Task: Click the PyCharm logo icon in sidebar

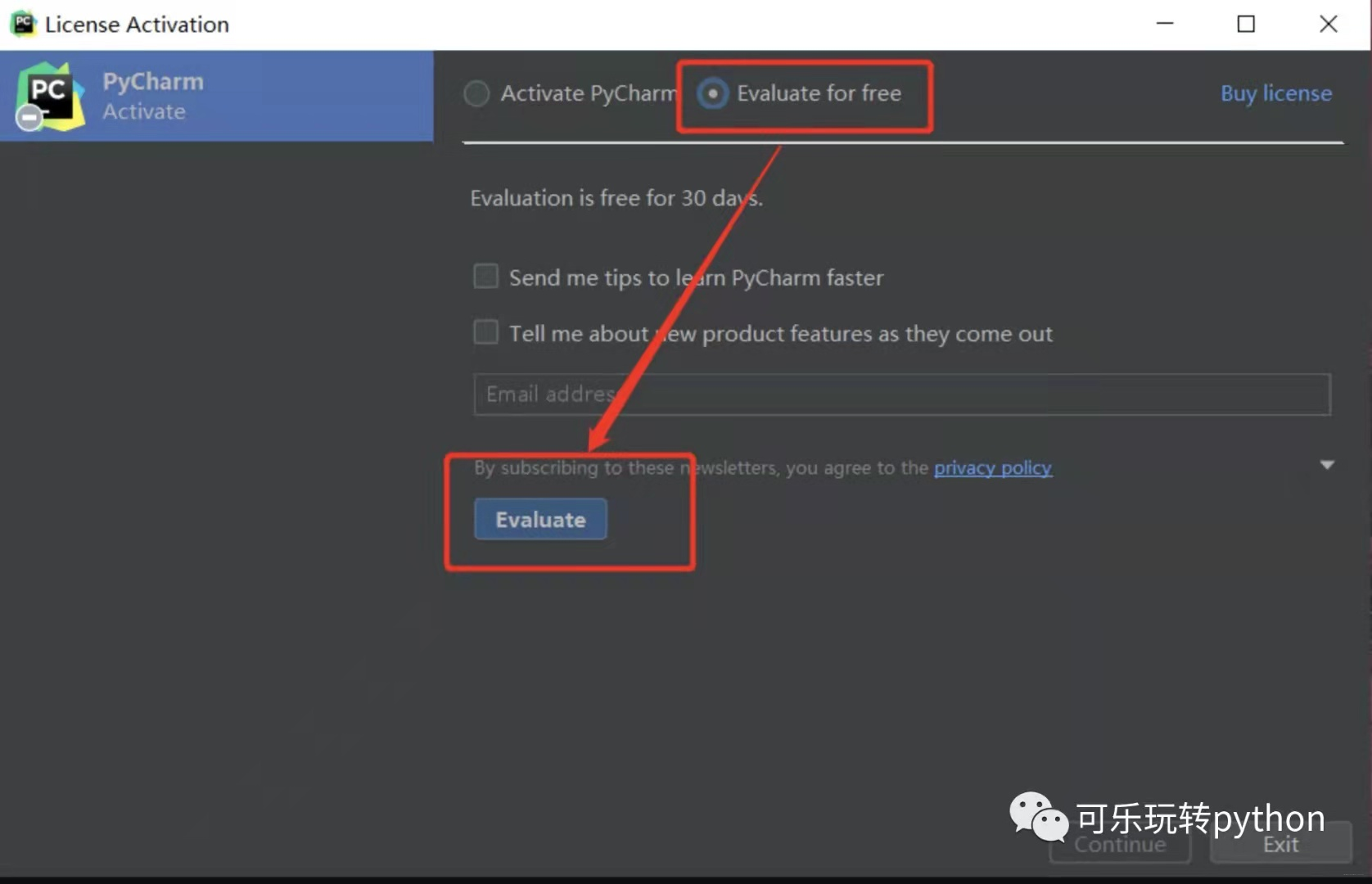Action: click(49, 97)
